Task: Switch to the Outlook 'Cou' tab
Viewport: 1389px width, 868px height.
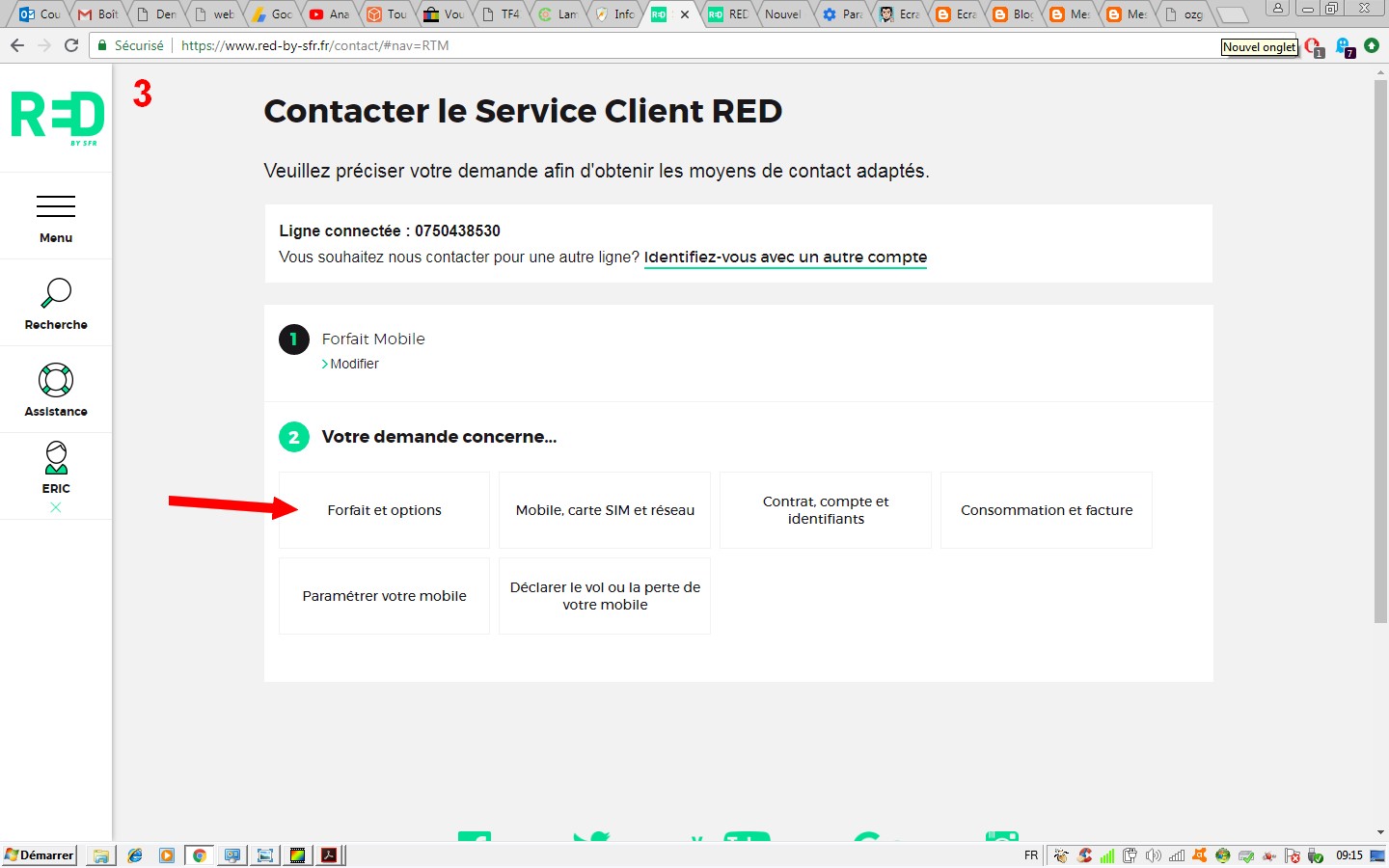Action: click(x=41, y=14)
